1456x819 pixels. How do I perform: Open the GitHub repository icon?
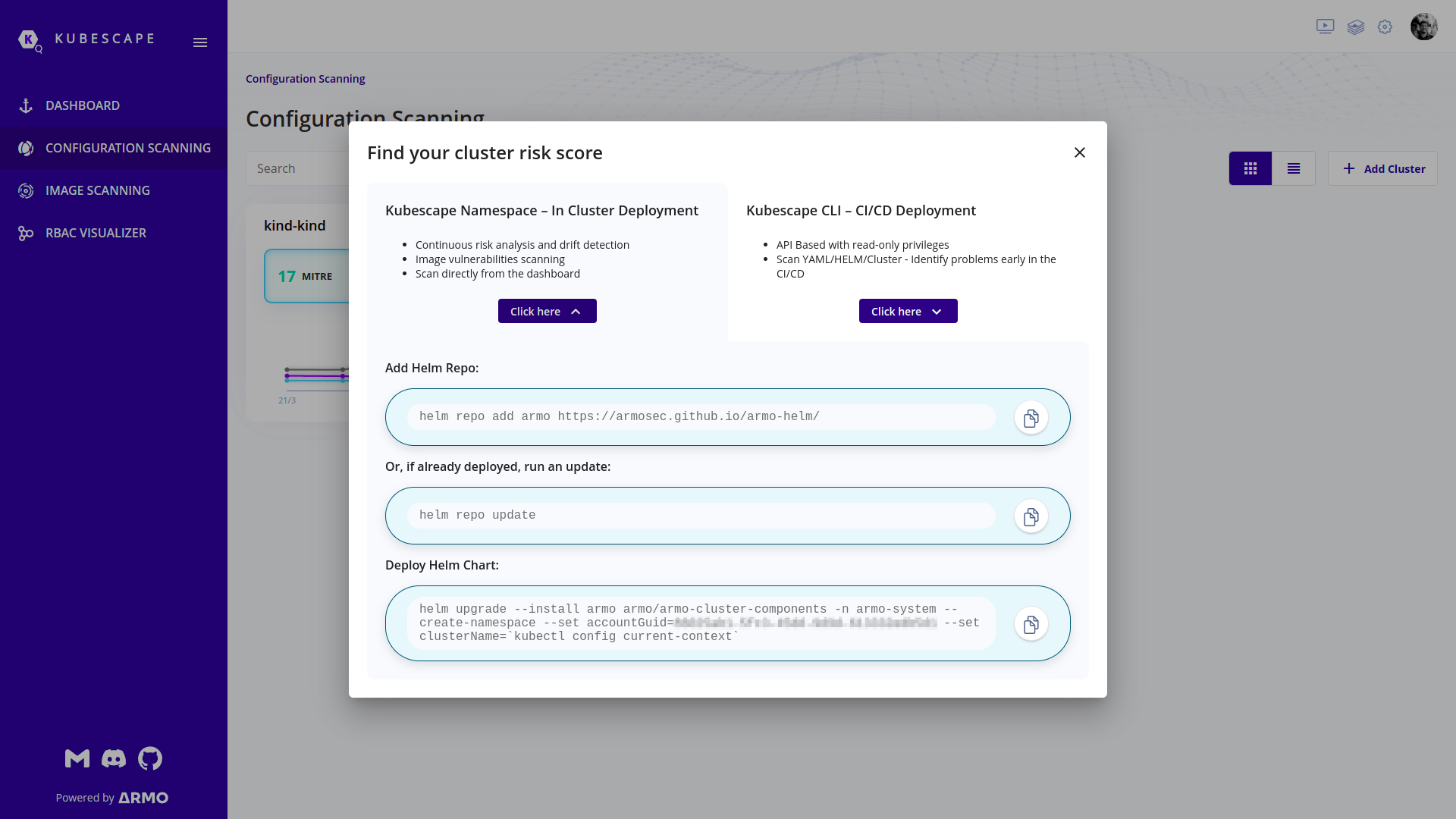(x=150, y=758)
